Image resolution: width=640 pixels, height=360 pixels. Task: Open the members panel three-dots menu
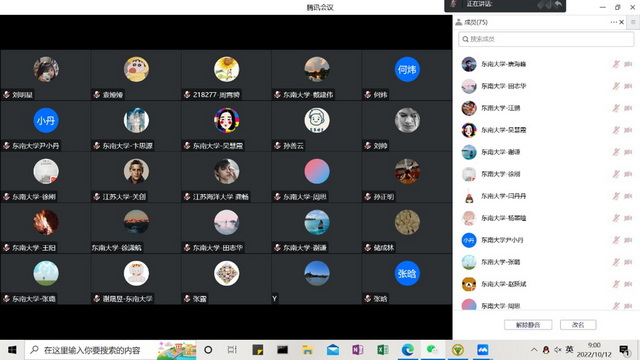[x=613, y=22]
